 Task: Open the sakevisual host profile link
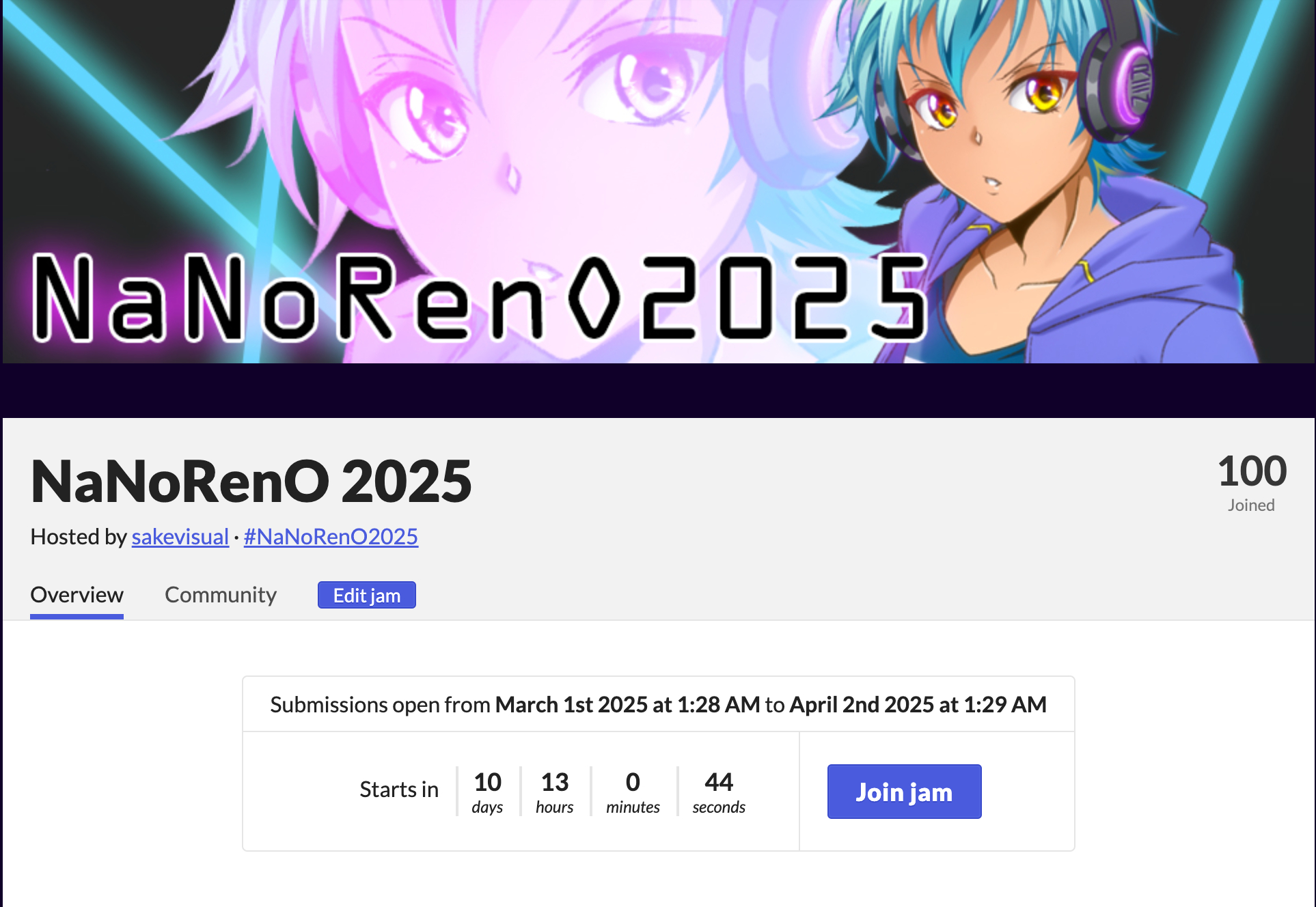pos(180,537)
